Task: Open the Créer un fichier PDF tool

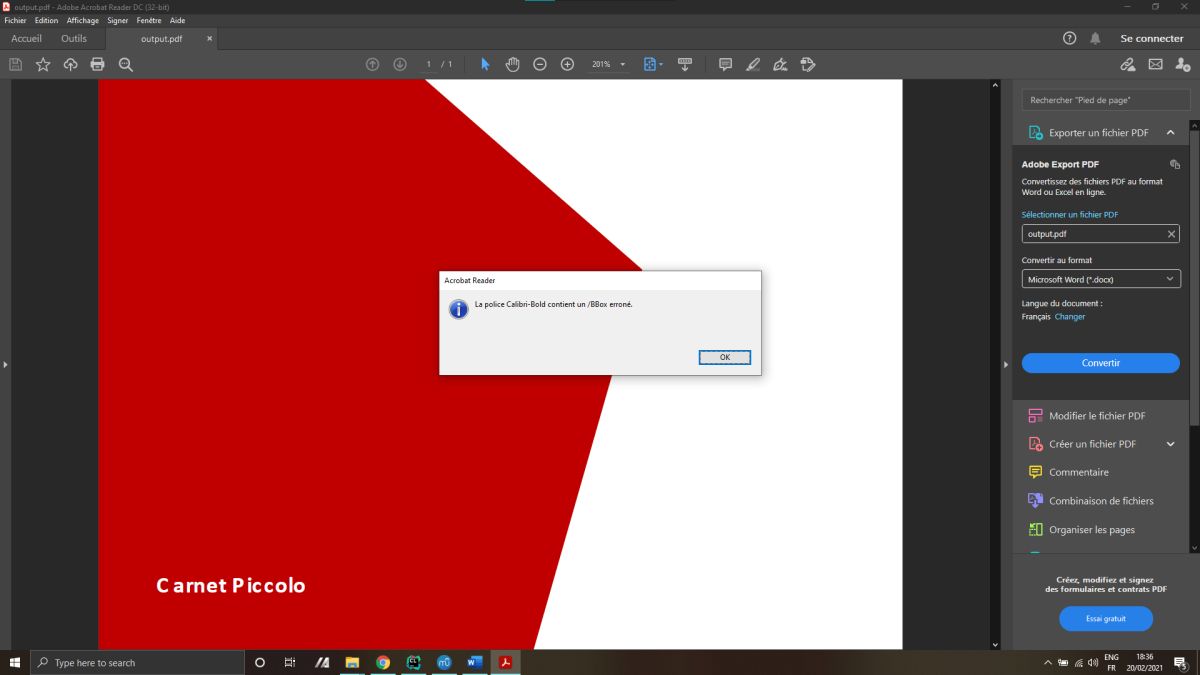Action: point(1092,444)
